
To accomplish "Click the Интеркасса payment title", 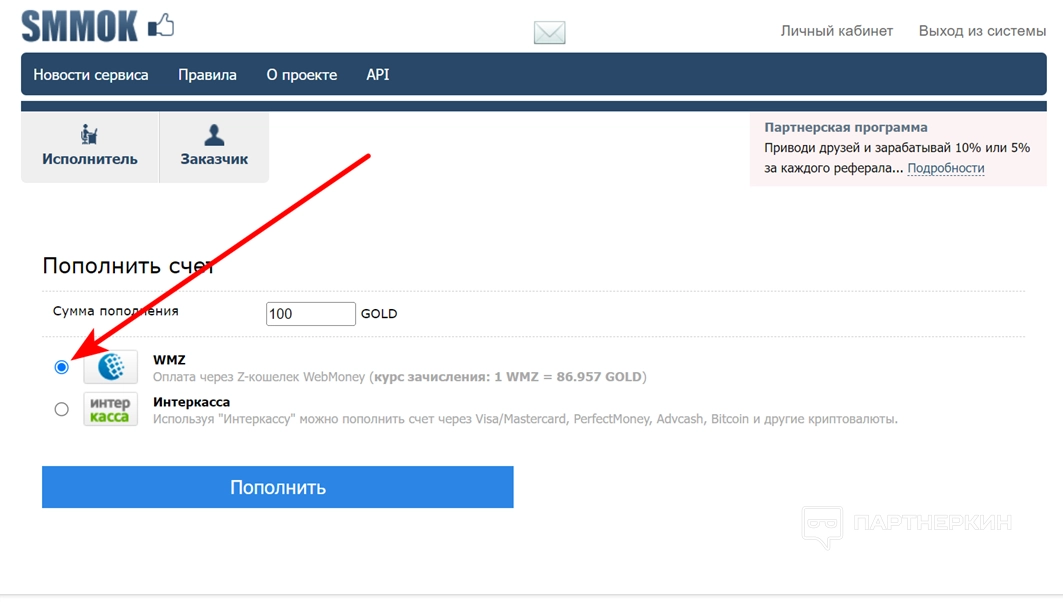I will [x=191, y=402].
